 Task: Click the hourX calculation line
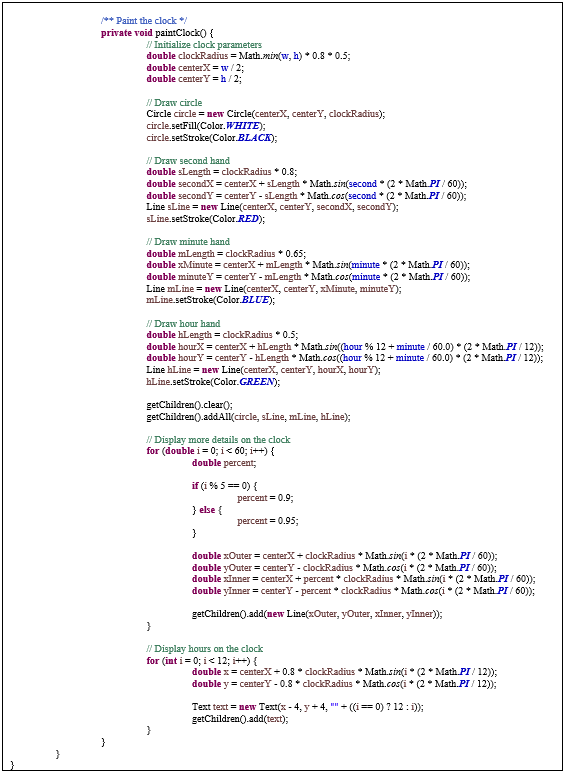click(344, 346)
